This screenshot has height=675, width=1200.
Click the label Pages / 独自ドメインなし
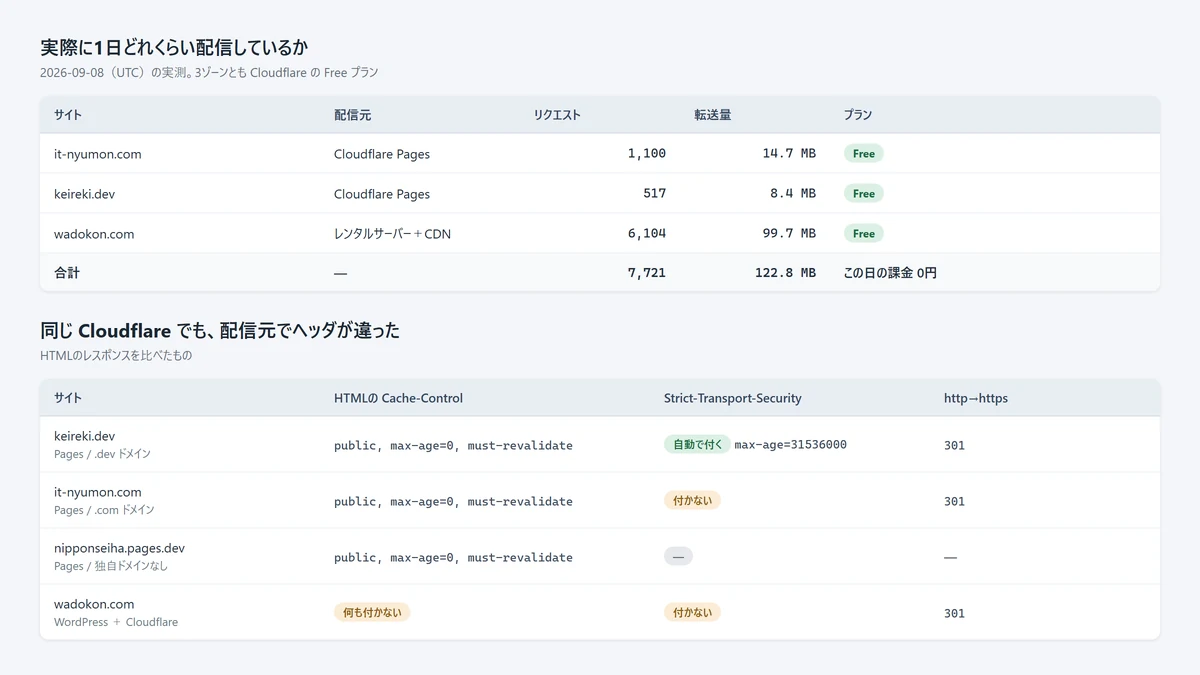(x=111, y=566)
